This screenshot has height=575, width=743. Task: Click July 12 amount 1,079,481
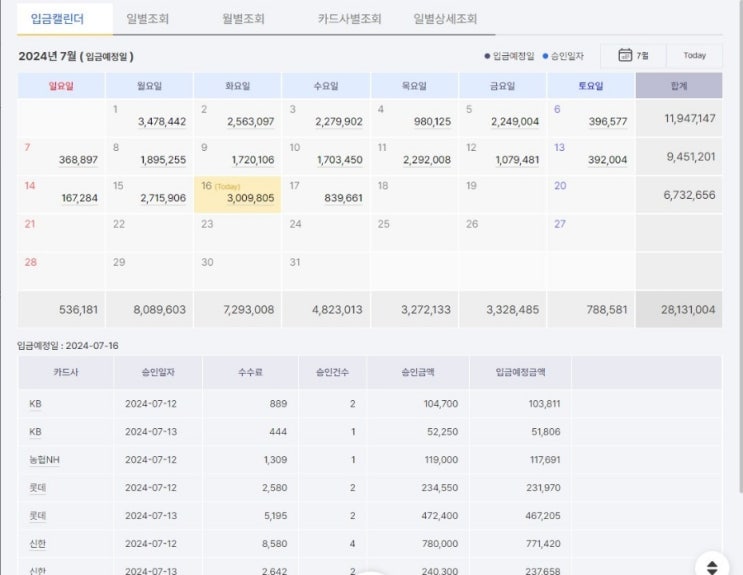pos(516,159)
